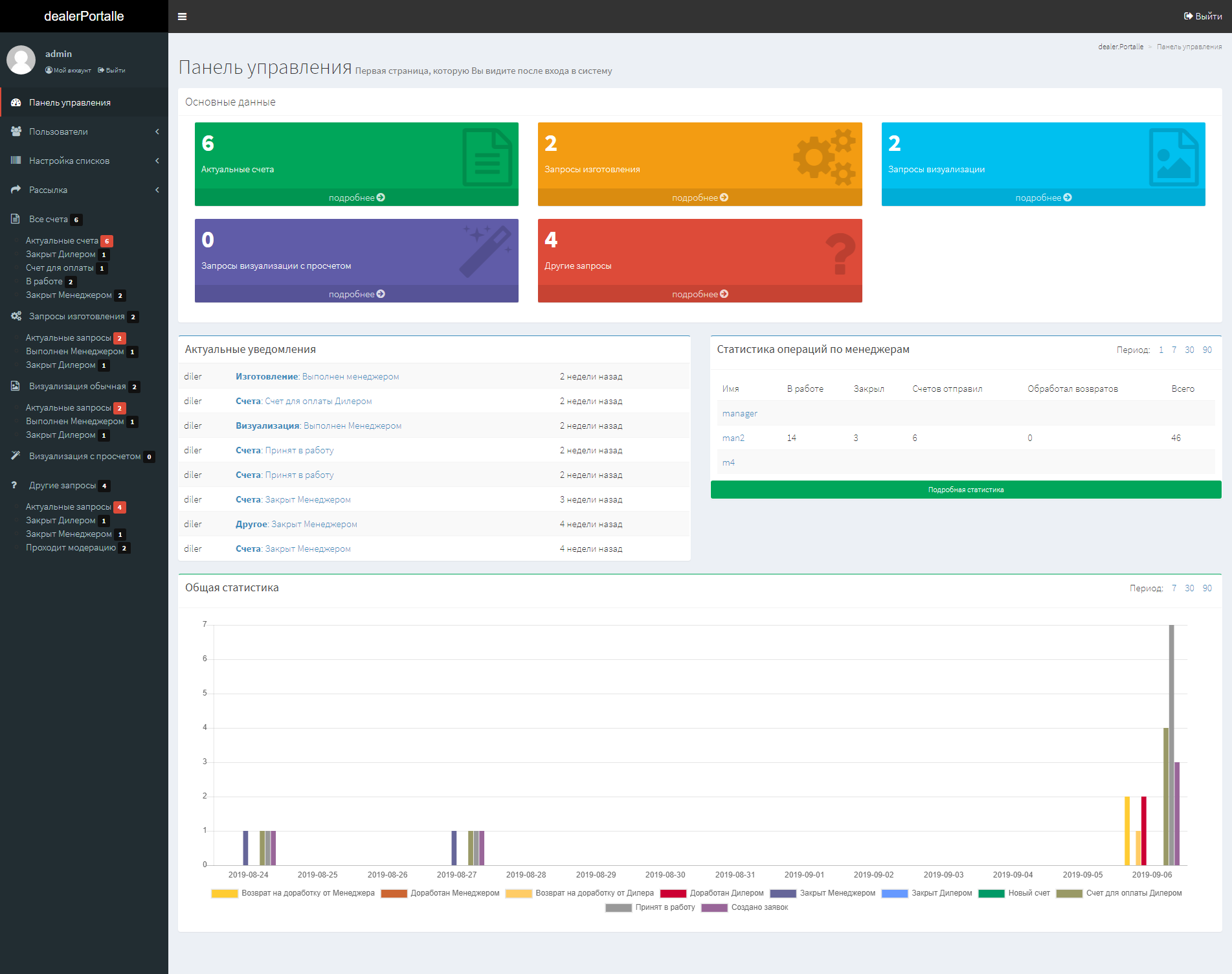1232x974 pixels.
Task: Click the barcode icon beside Настройка списков
Action: (x=16, y=160)
